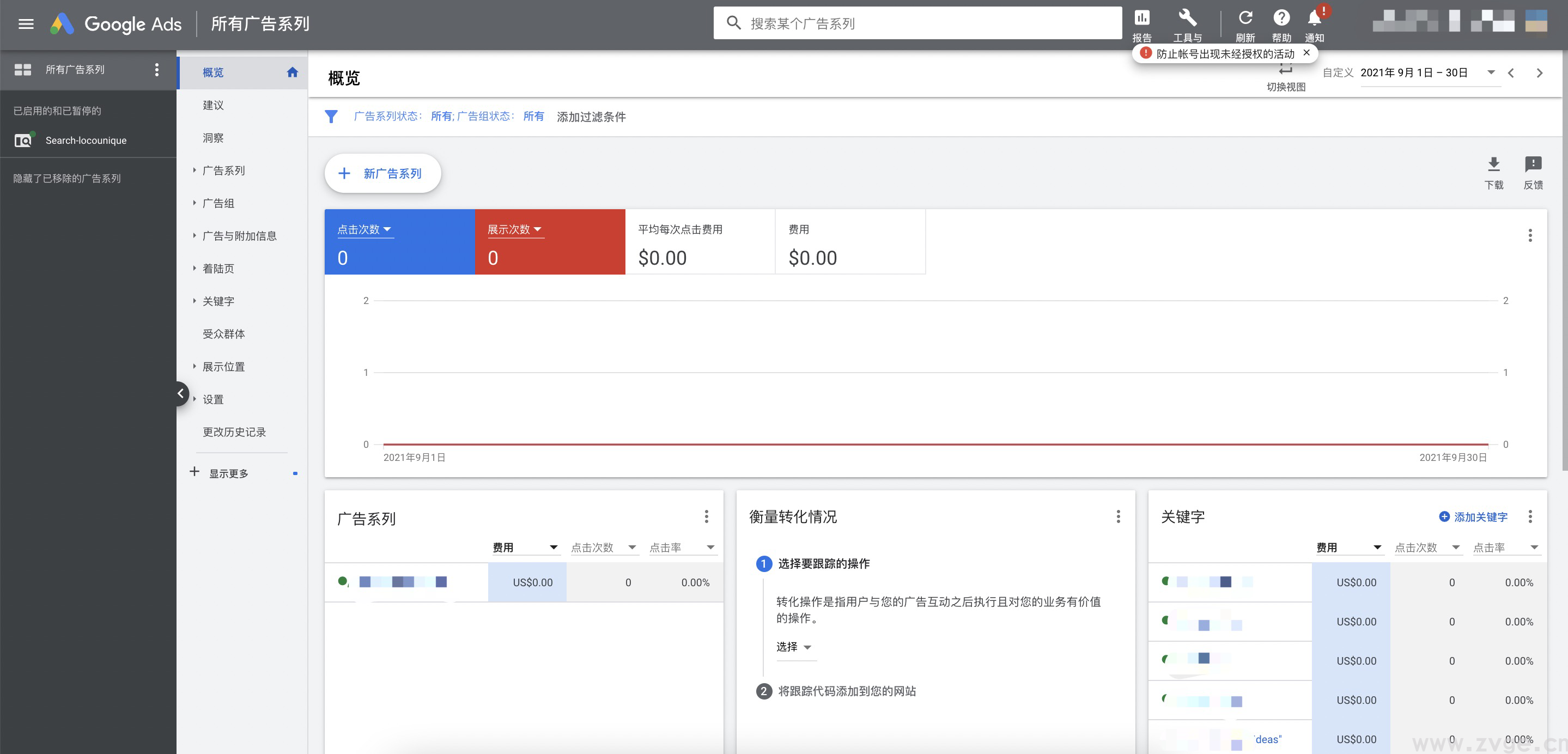
Task: Switch to the 洞察 sidebar page
Action: (213, 137)
